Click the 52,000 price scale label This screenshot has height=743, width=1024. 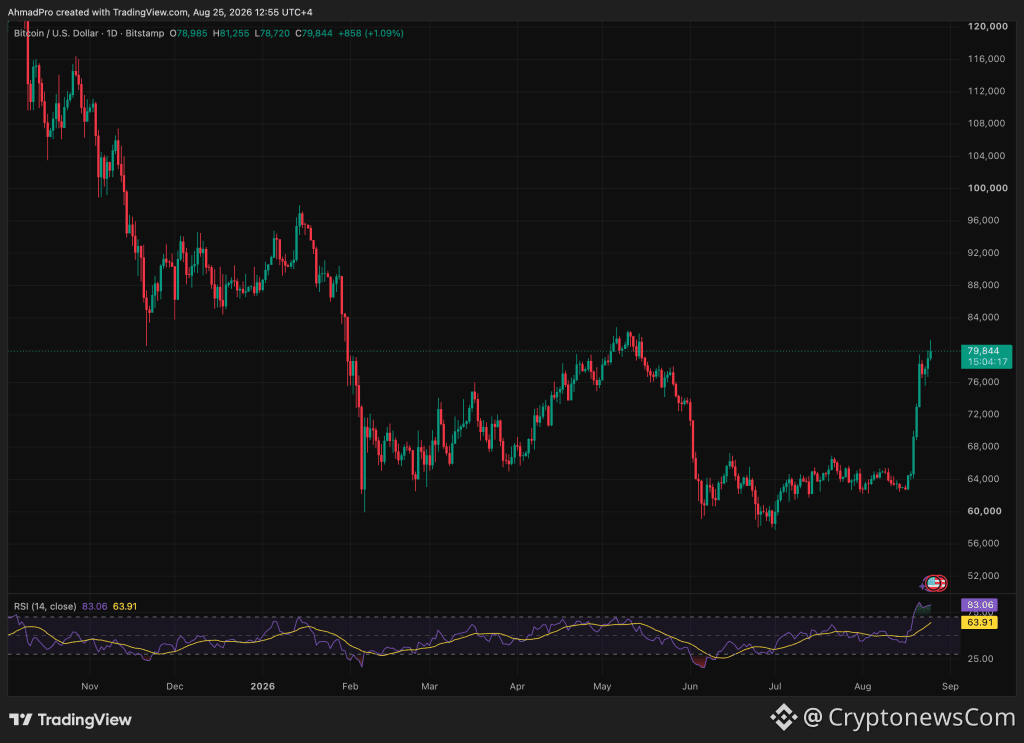click(984, 576)
